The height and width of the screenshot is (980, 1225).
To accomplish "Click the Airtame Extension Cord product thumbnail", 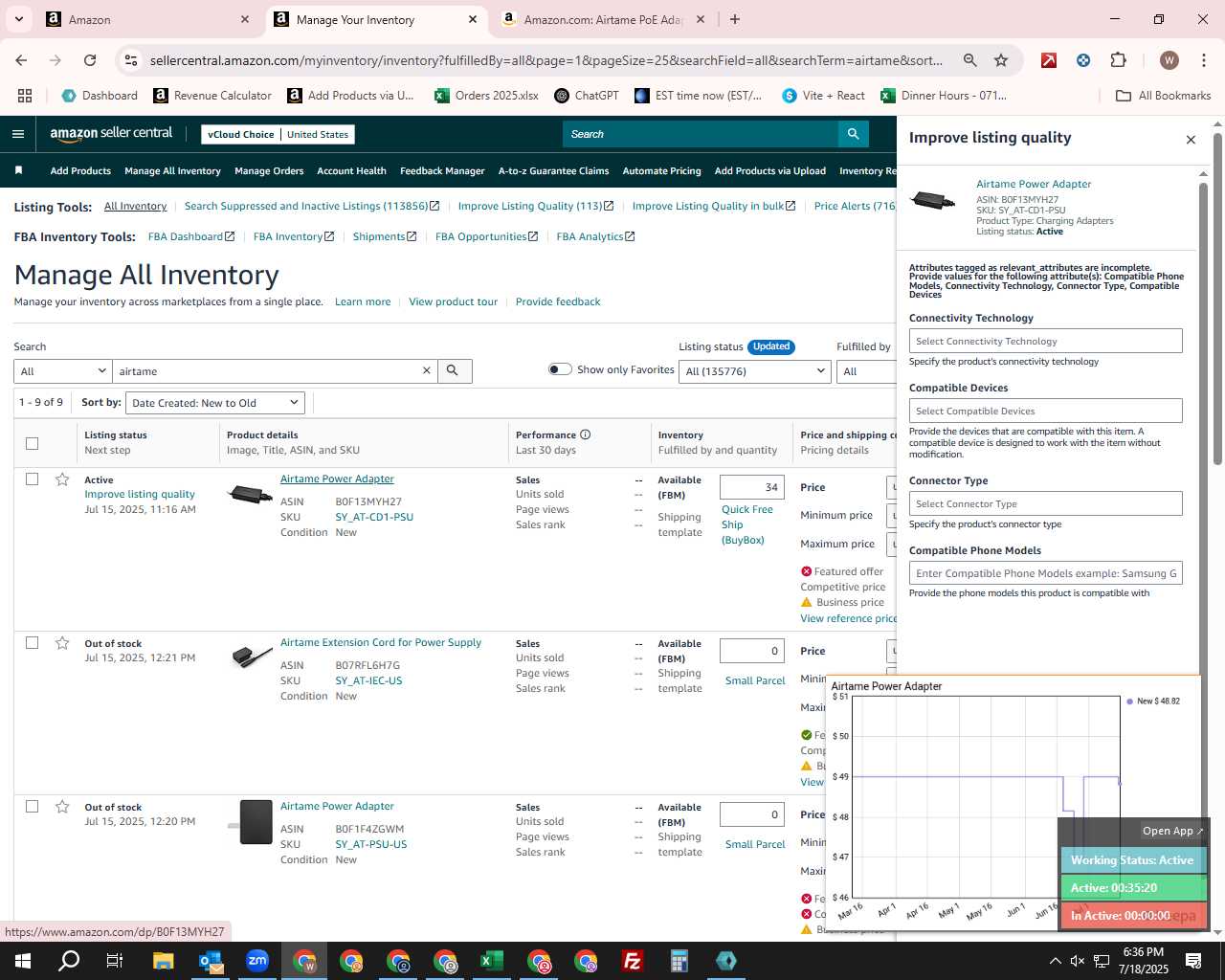I will pyautogui.click(x=252, y=657).
